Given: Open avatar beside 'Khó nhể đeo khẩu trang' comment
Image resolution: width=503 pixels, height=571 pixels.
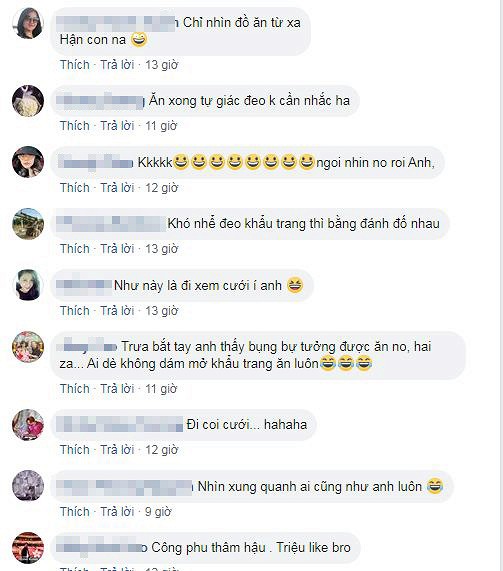Looking at the screenshot, I should tap(28, 224).
